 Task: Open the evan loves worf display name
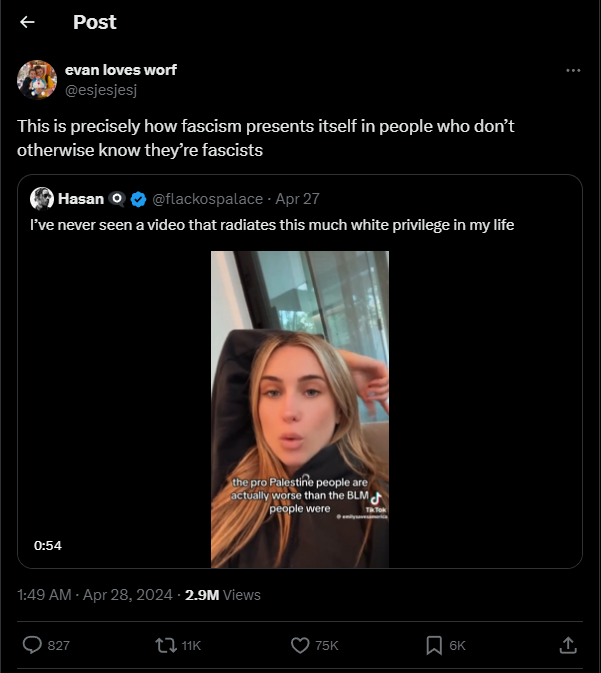pyautogui.click(x=120, y=70)
